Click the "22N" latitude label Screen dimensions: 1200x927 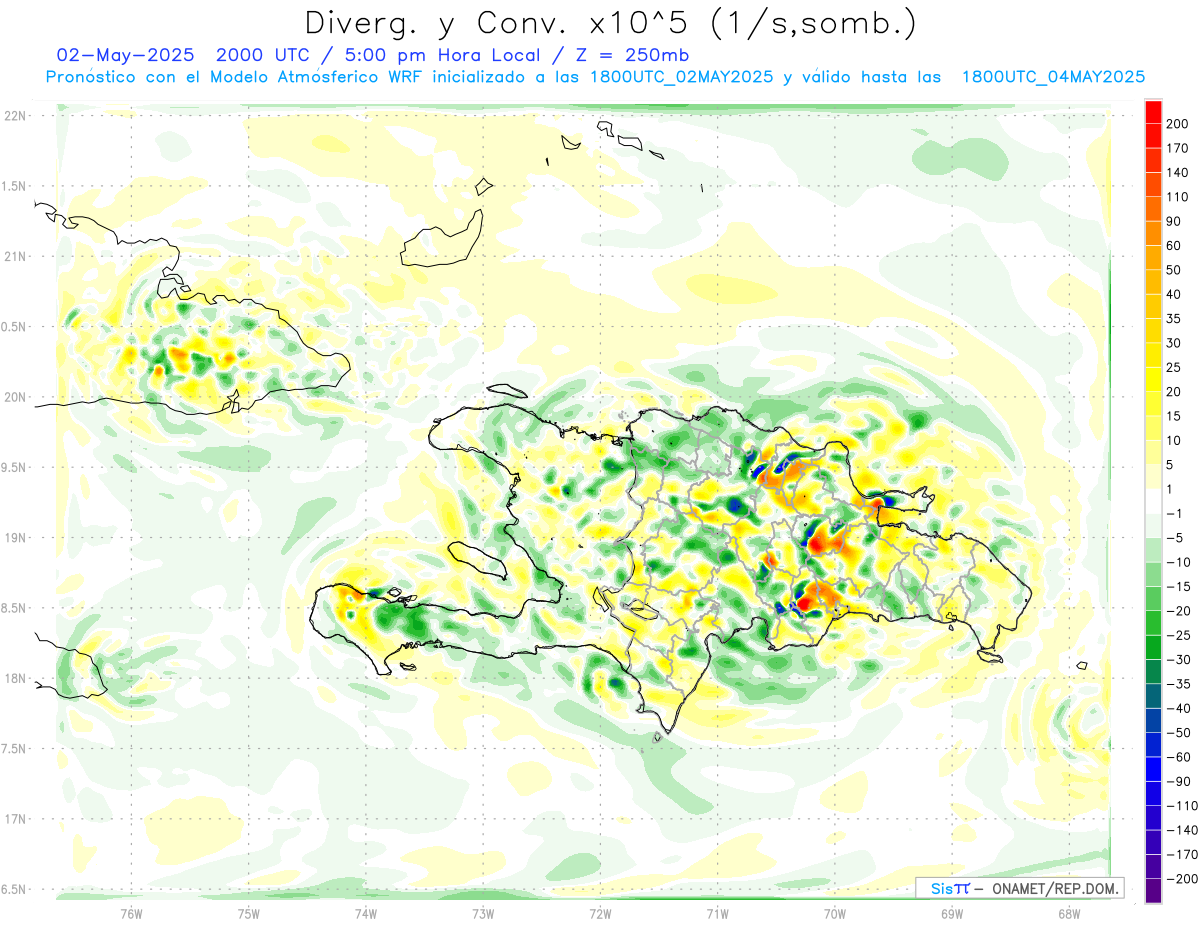coord(16,116)
